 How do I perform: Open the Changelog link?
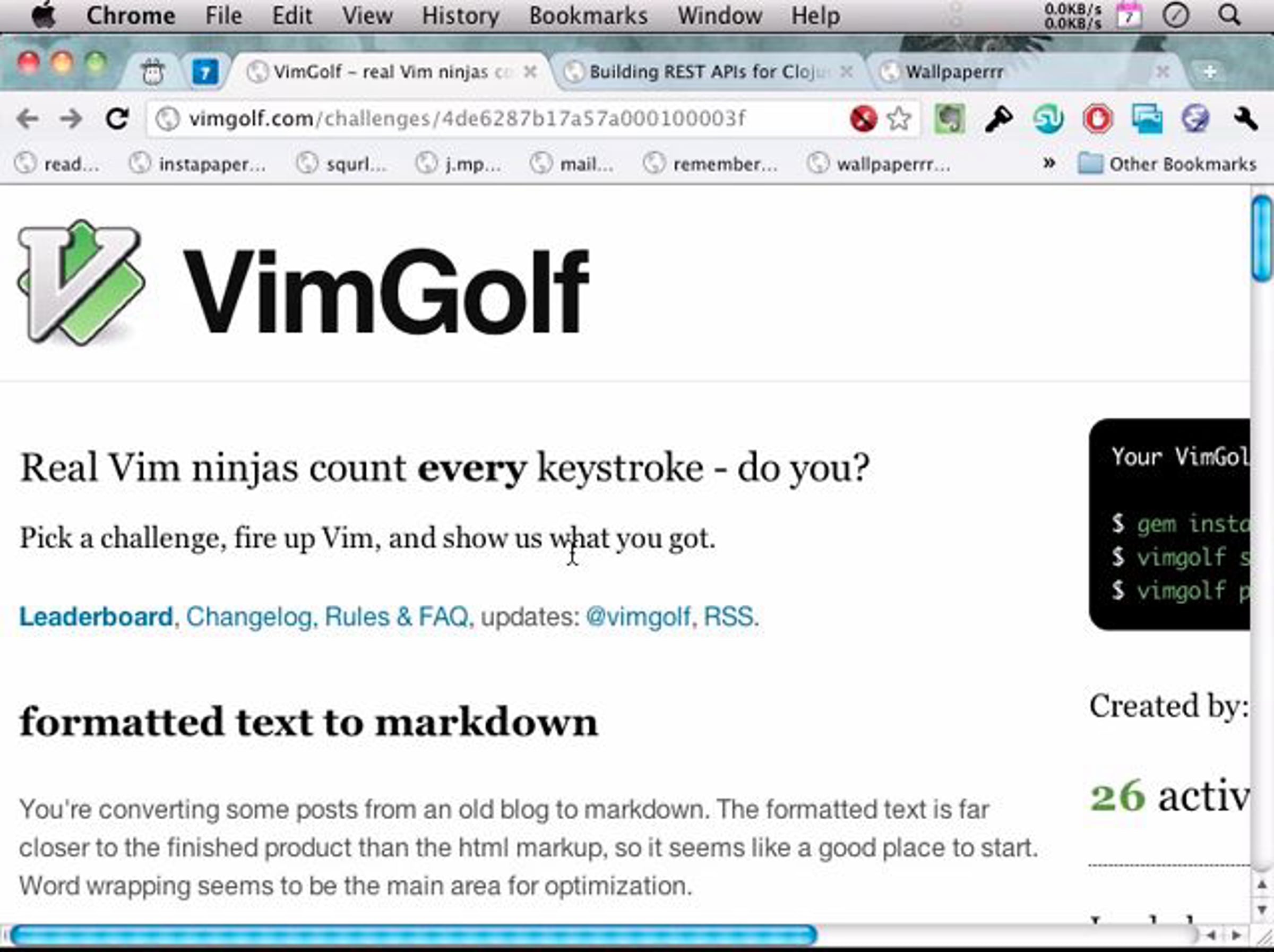pos(249,617)
